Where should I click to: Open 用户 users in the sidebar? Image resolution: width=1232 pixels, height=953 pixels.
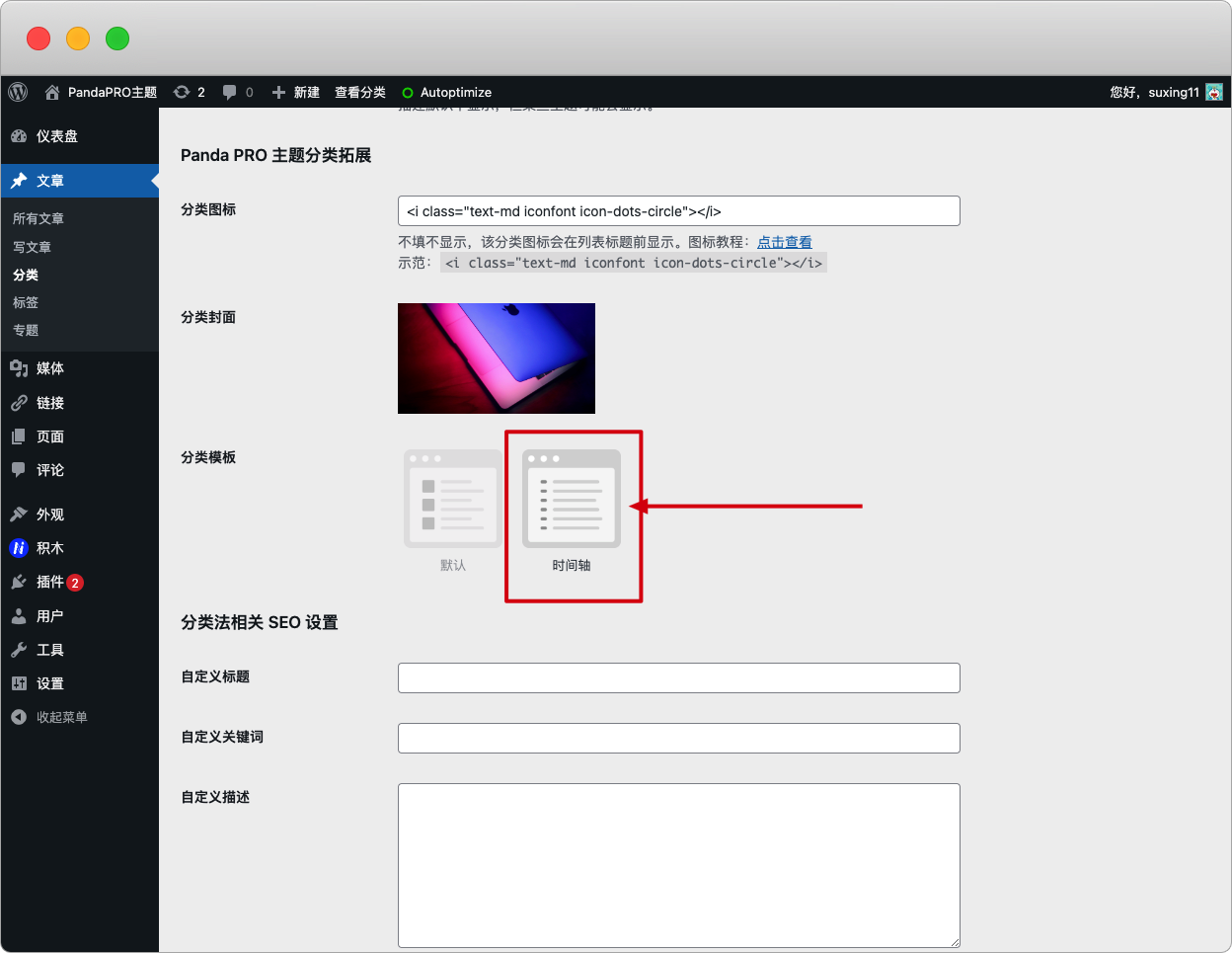point(79,616)
